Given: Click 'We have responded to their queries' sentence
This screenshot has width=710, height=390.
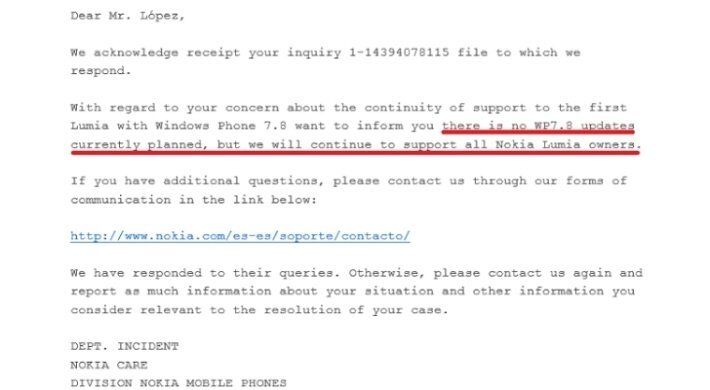Looking at the screenshot, I should coord(205,273).
